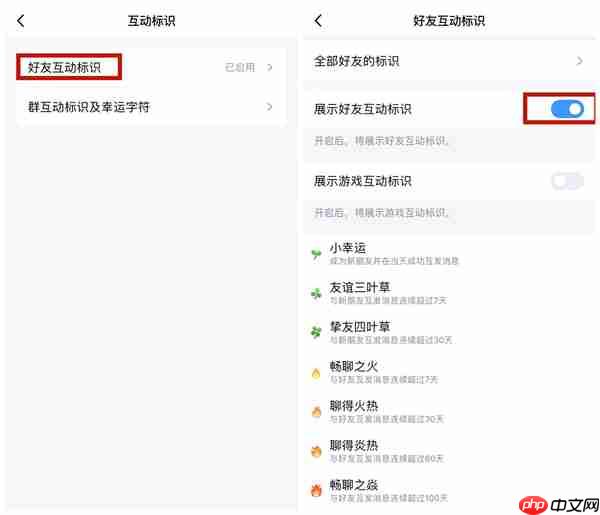Open the 好友互动标识 menu entry

(x=151, y=67)
